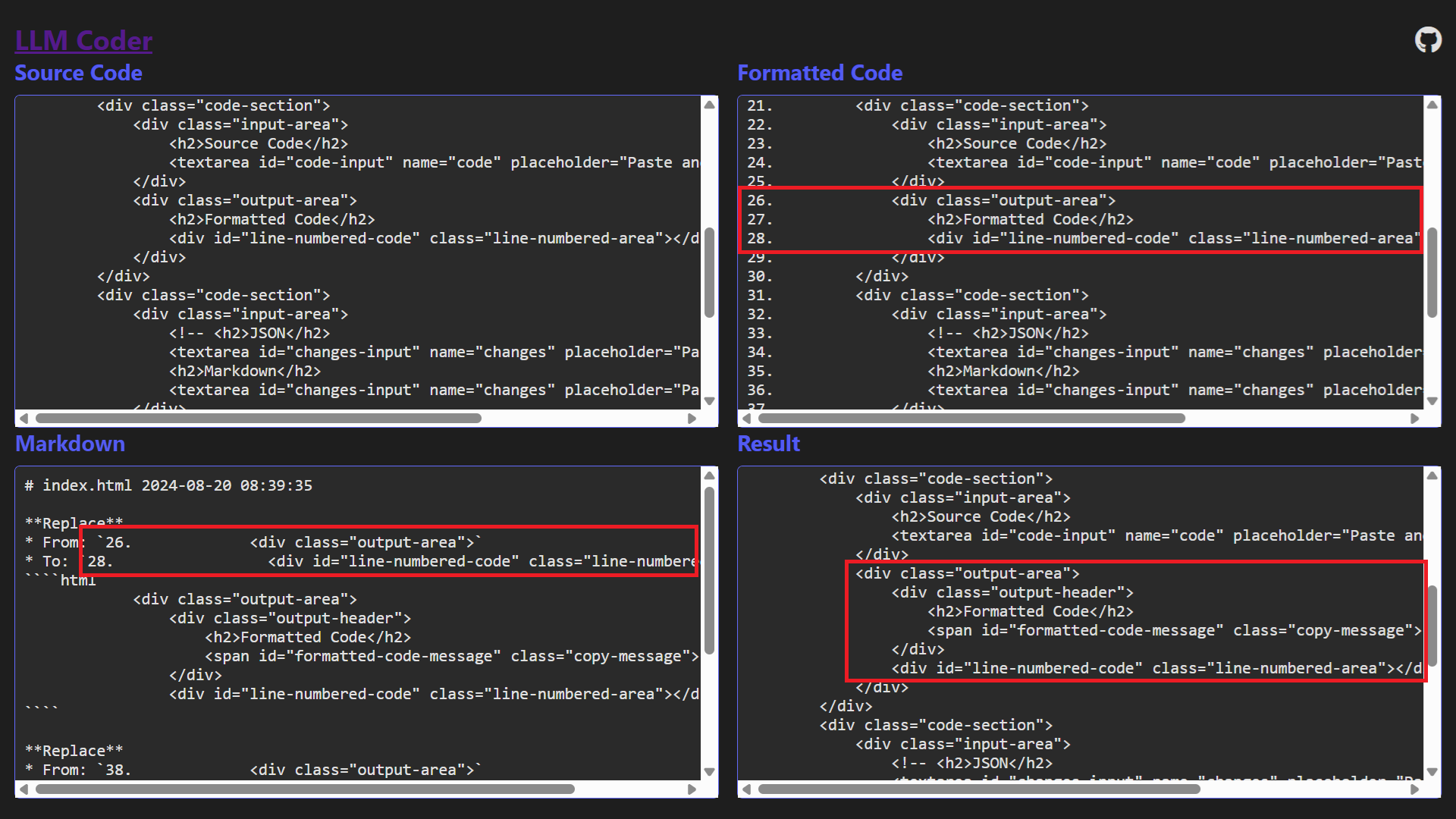
Task: Click the Markdown heading
Action: [x=70, y=444]
